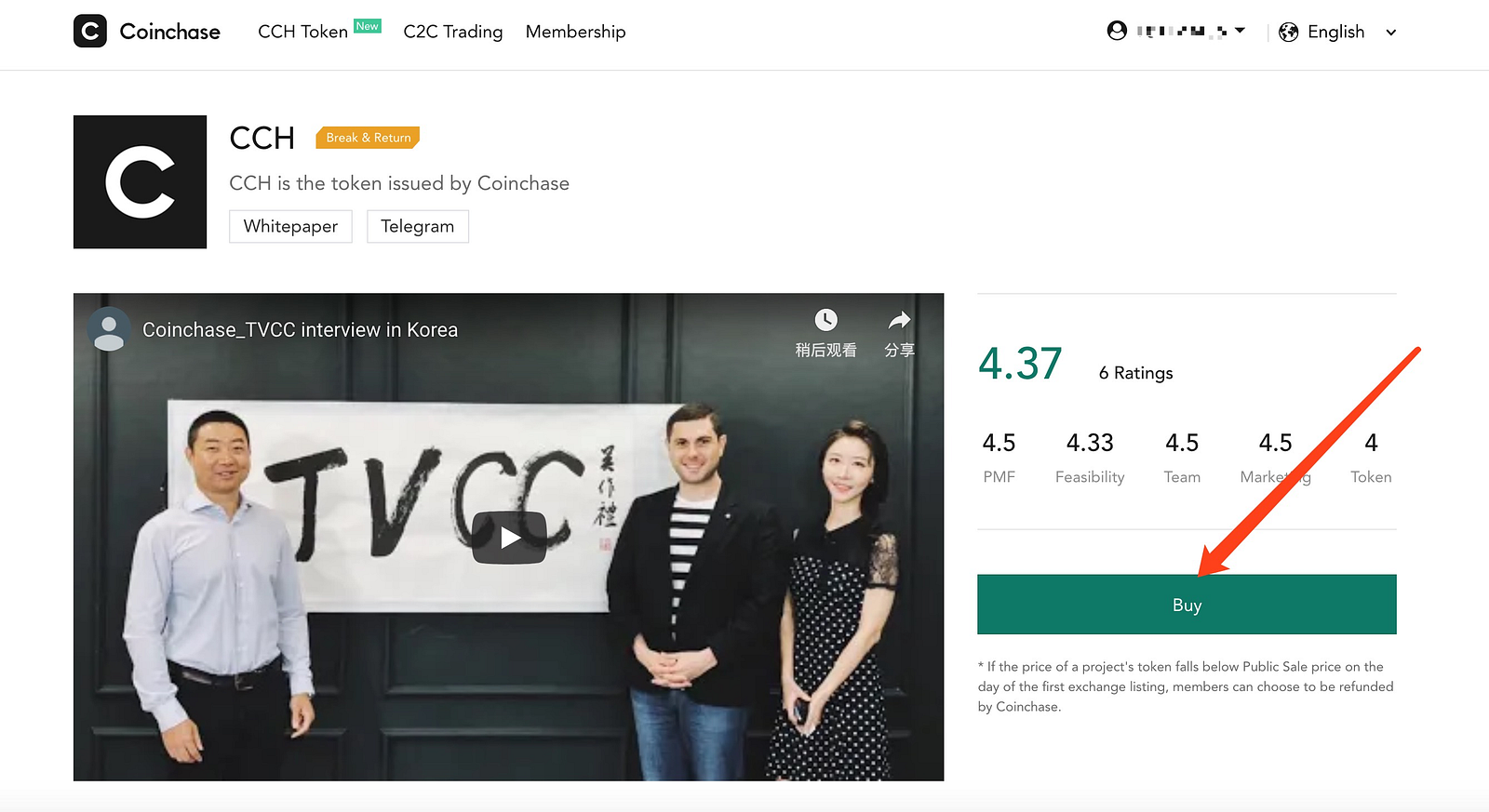Expand the account dropdown arrow

pyautogui.click(x=1240, y=31)
